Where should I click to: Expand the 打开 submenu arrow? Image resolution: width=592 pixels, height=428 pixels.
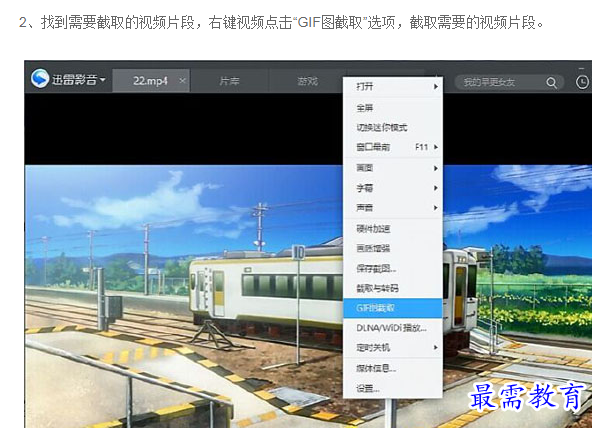click(436, 86)
